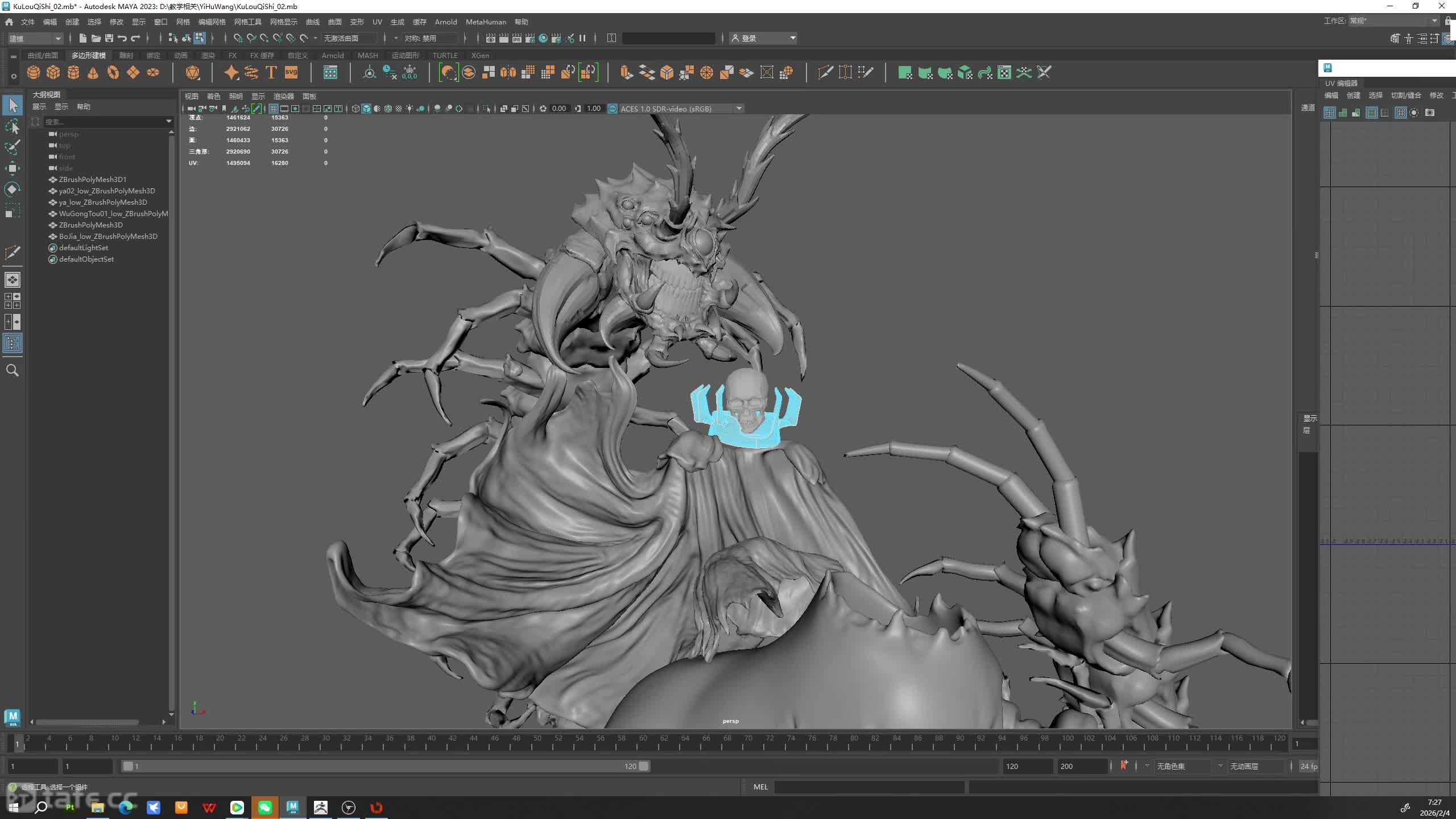Screen dimensions: 1456x819
Task: Select the Move tool in toolbox
Action: pos(13,168)
